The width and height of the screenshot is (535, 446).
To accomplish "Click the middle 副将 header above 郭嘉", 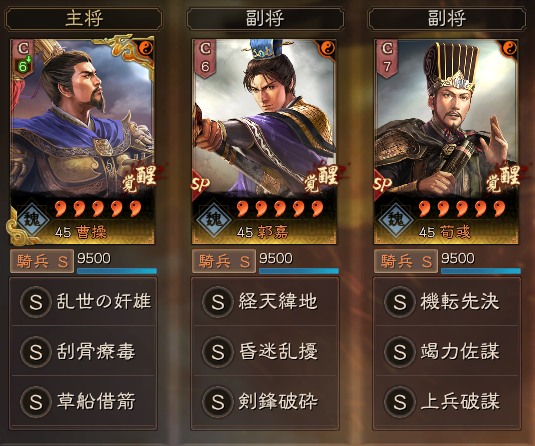I will click(x=265, y=18).
